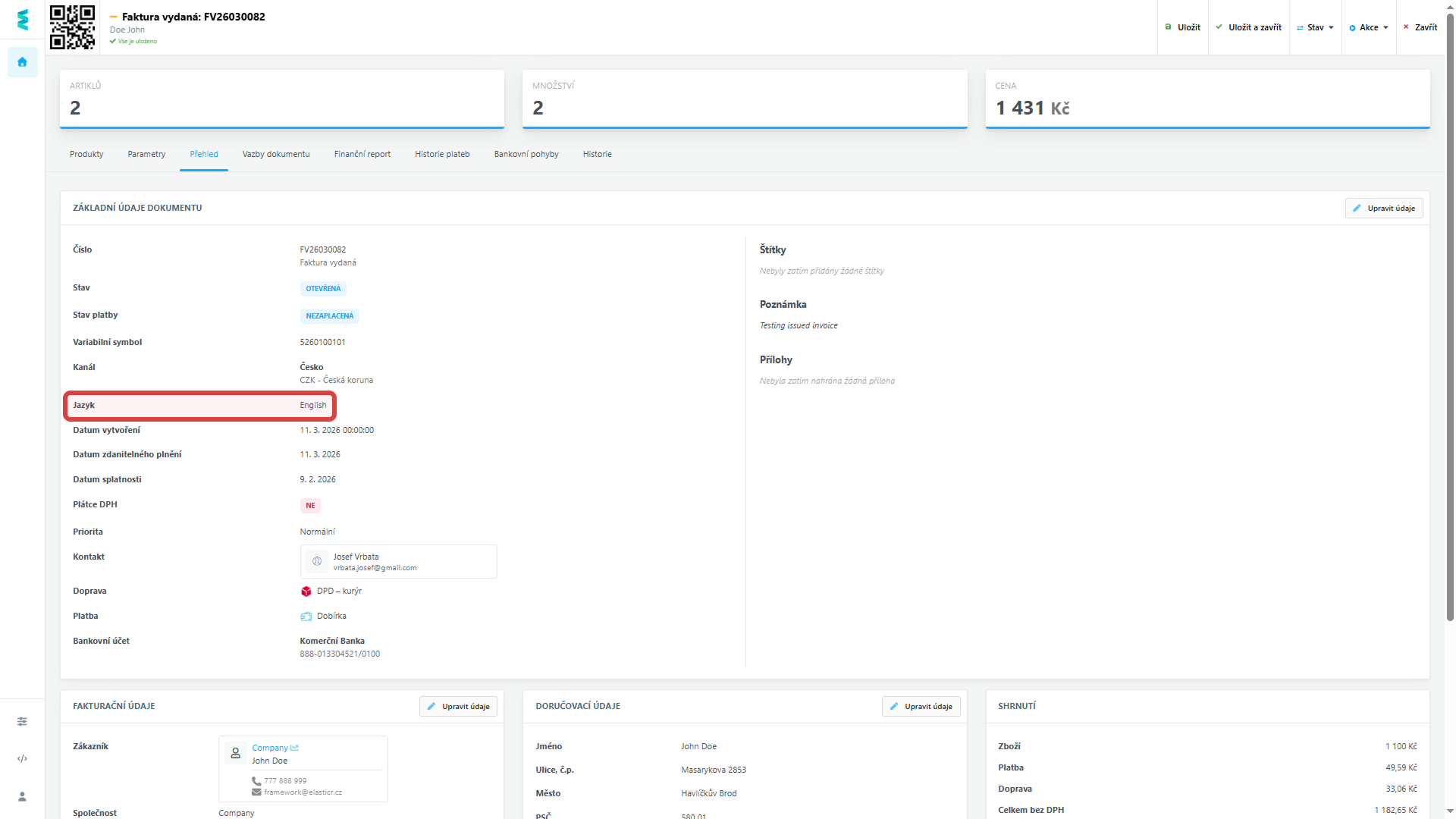The width and height of the screenshot is (1456, 819).
Task: Click Upravit údaje in Základní údaje dokumentu
Action: [1383, 208]
